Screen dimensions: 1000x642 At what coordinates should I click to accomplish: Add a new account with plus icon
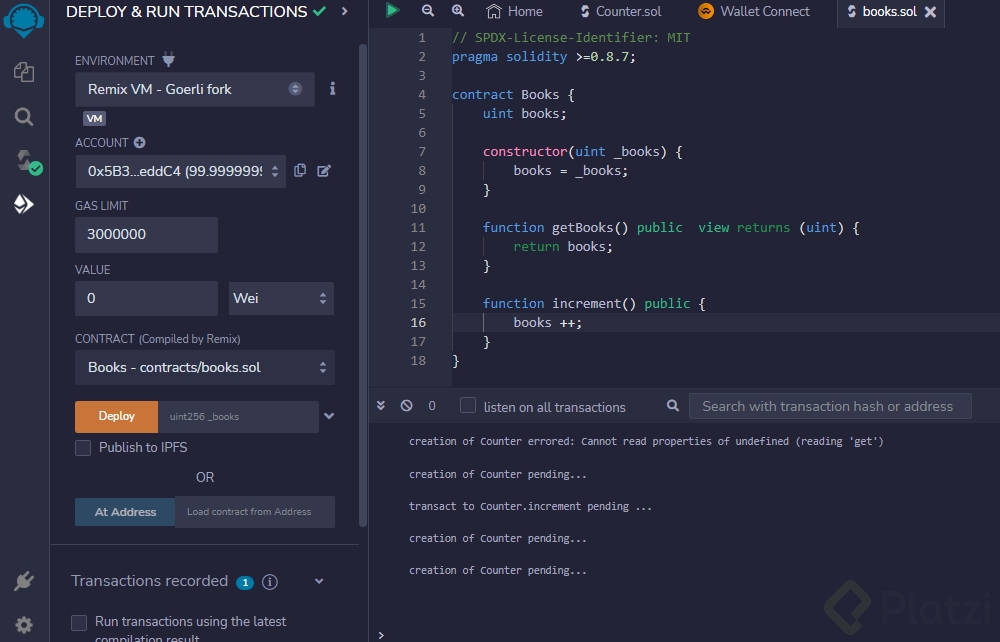coord(140,143)
